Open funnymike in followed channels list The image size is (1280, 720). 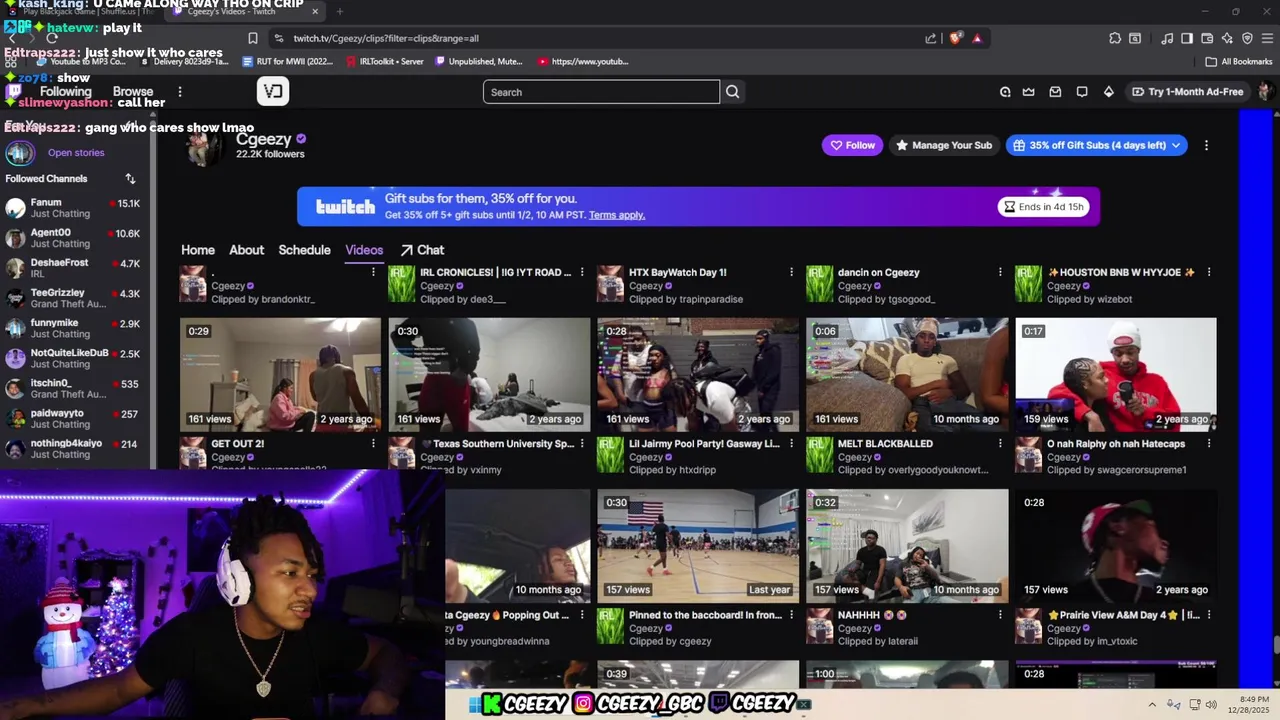[x=72, y=328]
